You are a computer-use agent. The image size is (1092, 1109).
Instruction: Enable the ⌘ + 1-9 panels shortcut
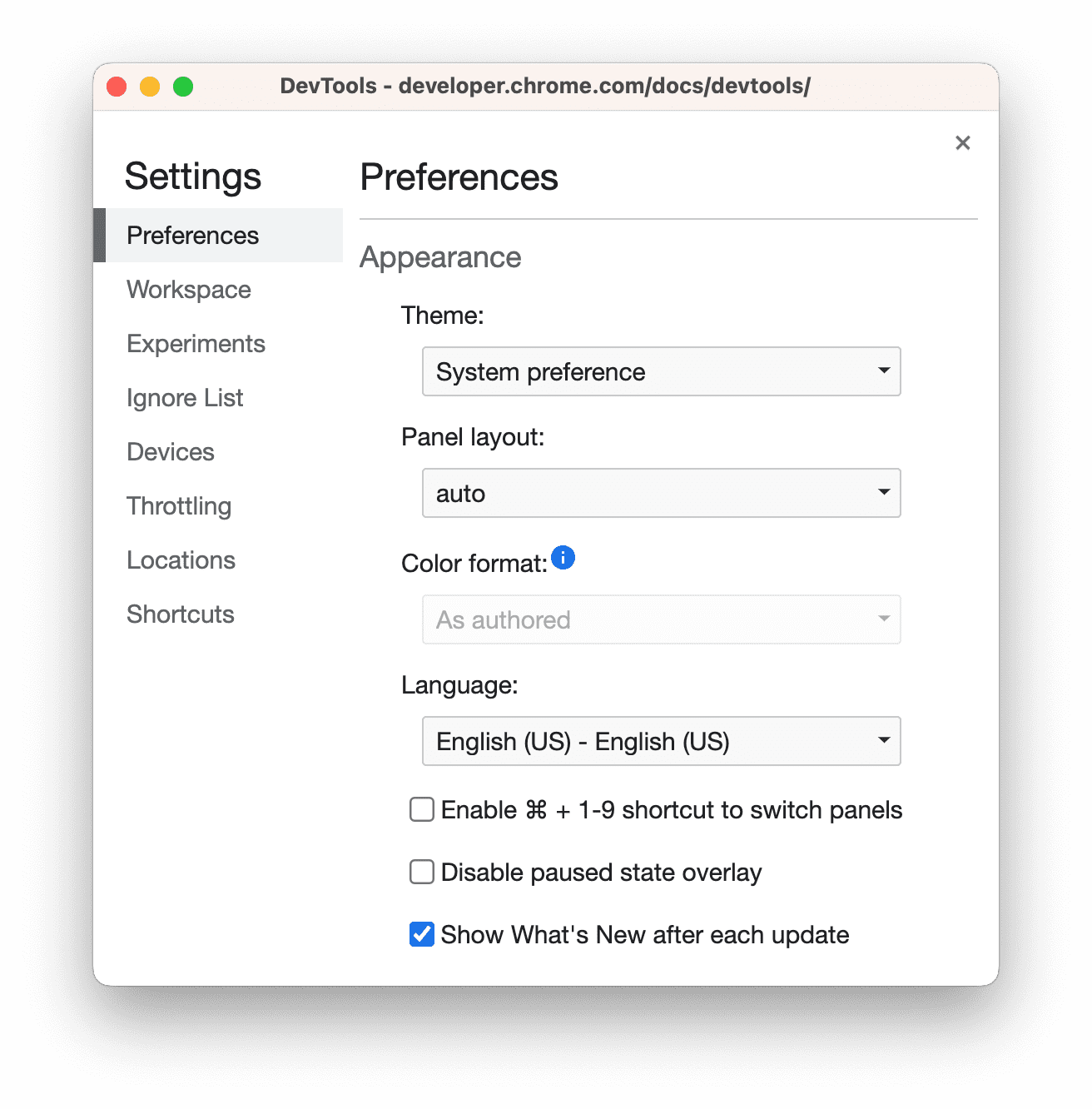421,808
